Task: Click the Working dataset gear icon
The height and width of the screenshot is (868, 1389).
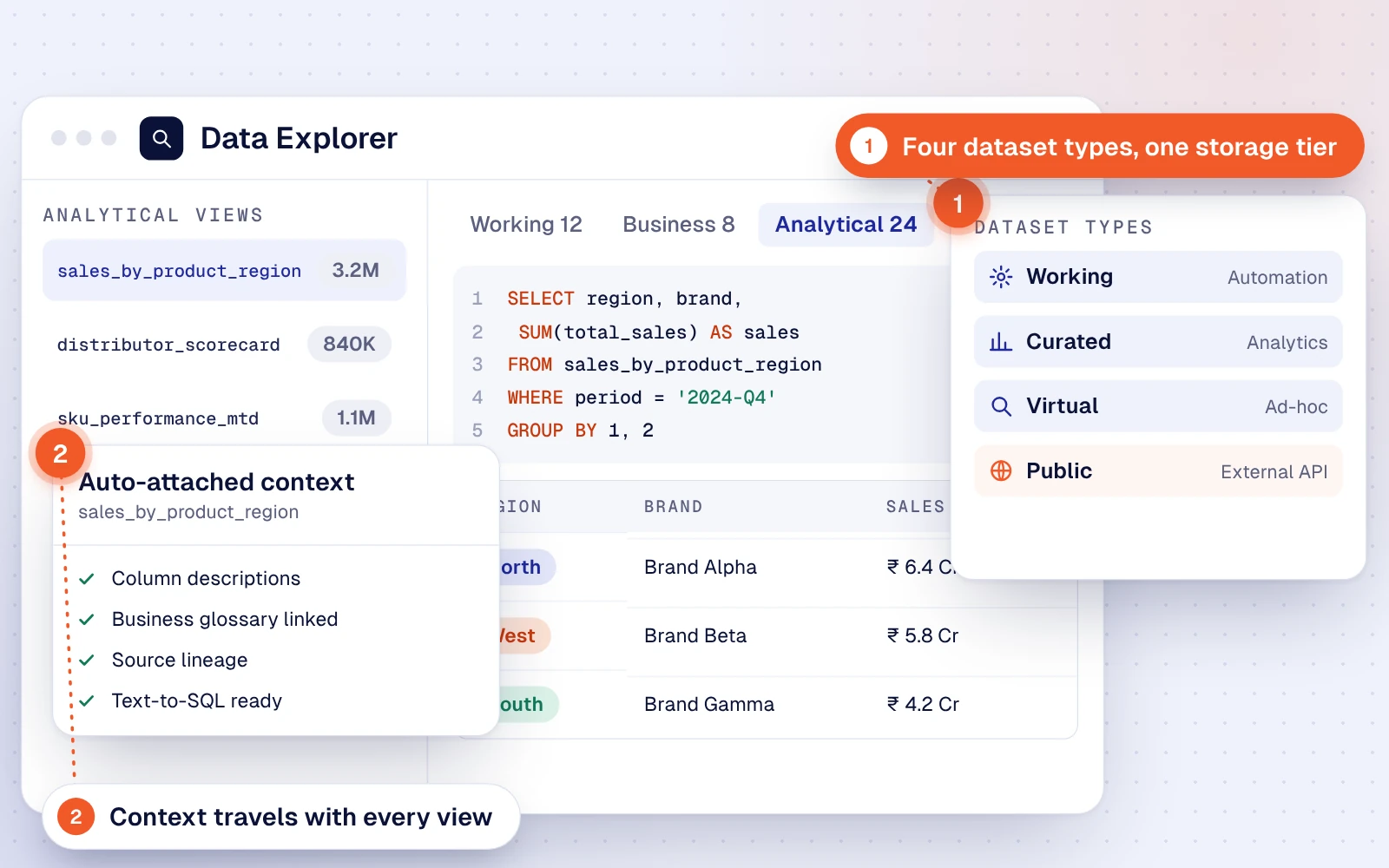Action: coord(1001,277)
